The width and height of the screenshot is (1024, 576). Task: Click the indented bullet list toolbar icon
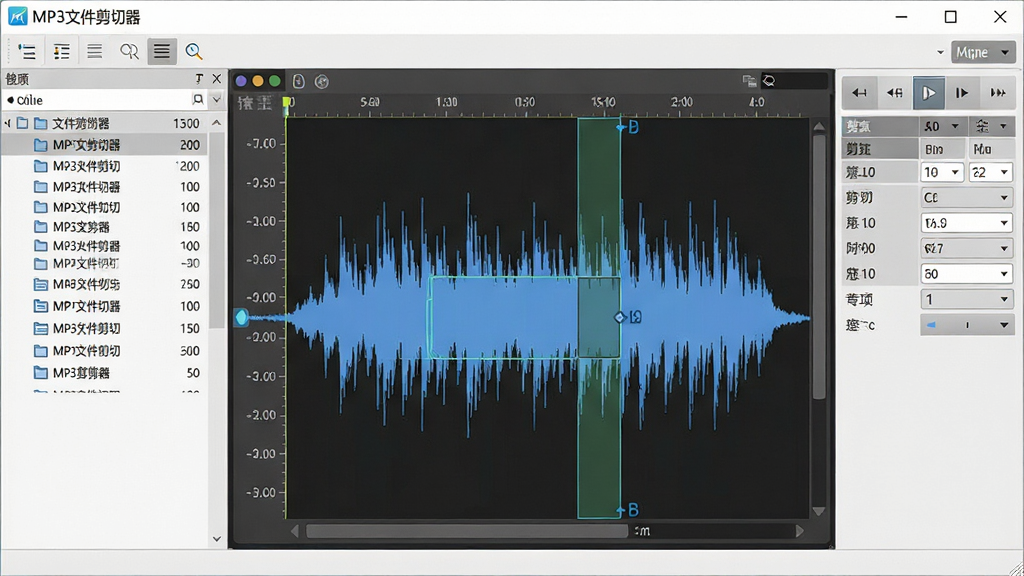click(27, 52)
